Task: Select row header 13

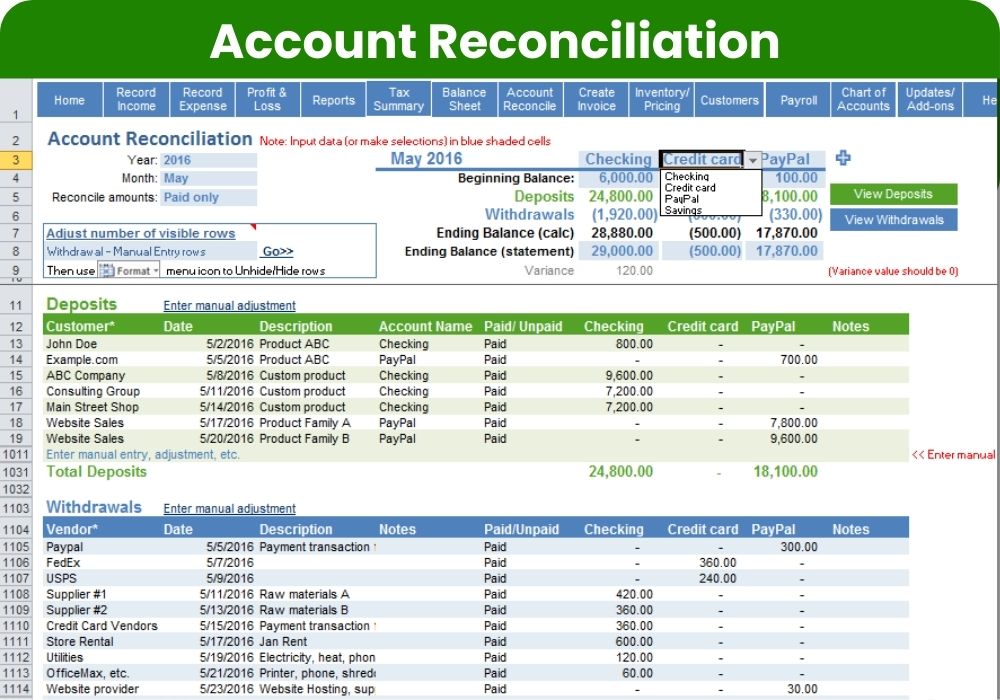Action: 17,344
